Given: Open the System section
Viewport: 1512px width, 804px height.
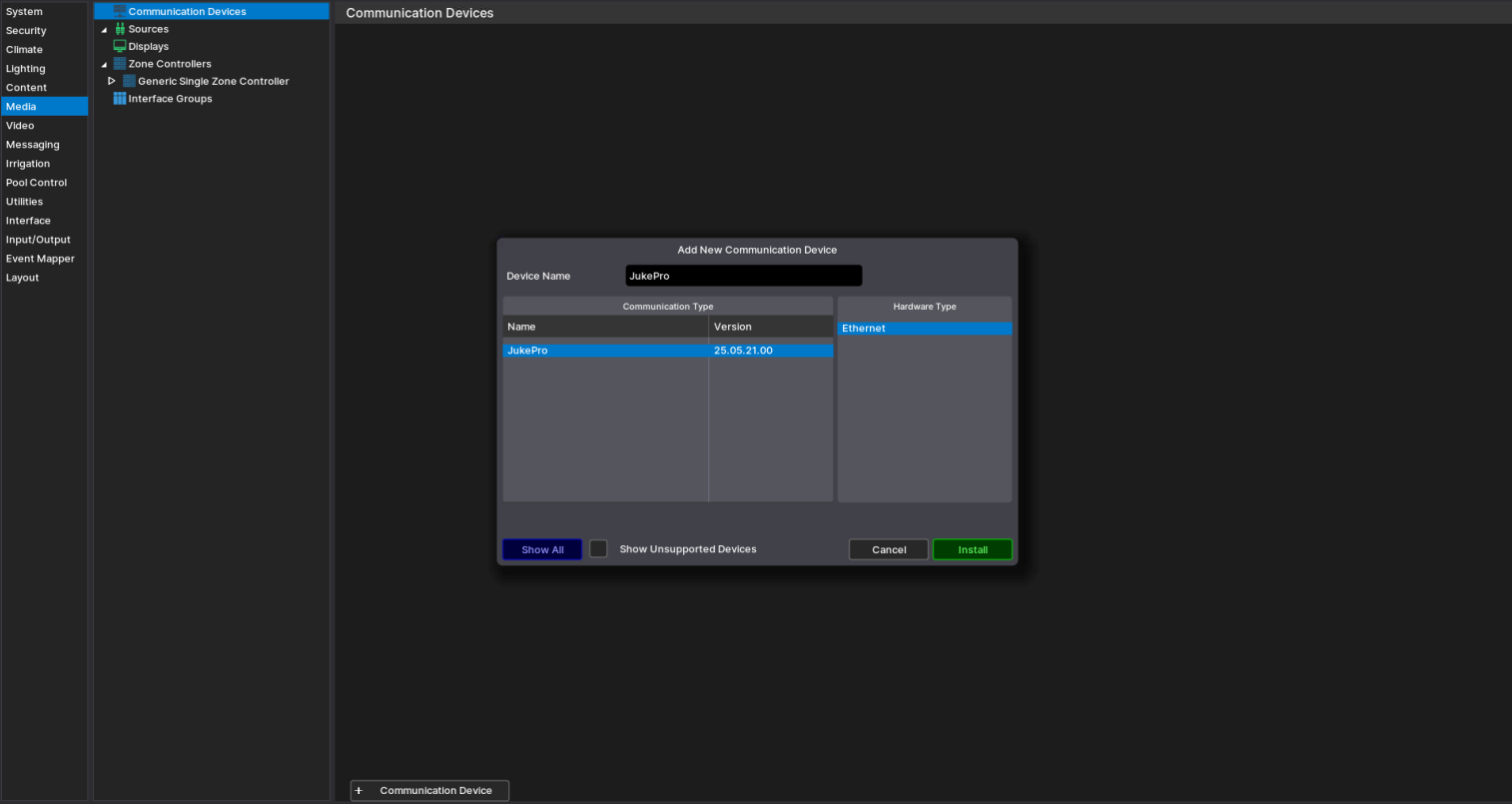Looking at the screenshot, I should tap(44, 12).
